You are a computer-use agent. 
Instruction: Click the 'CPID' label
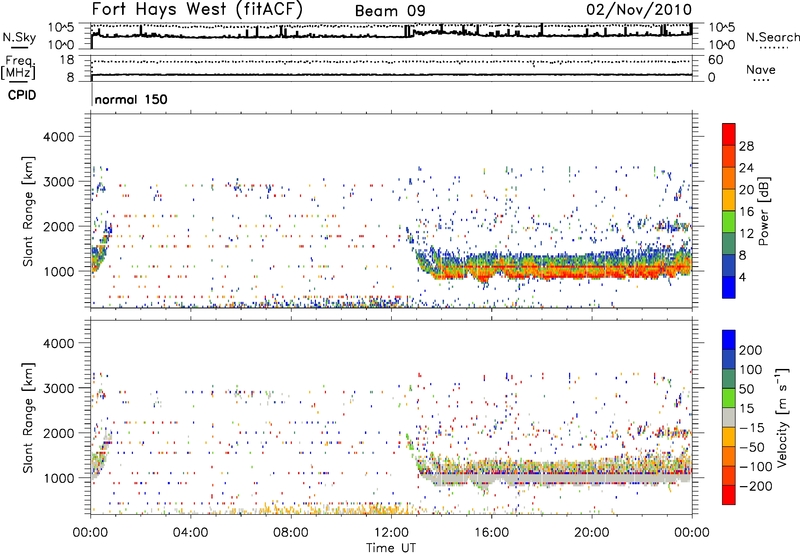[22, 95]
